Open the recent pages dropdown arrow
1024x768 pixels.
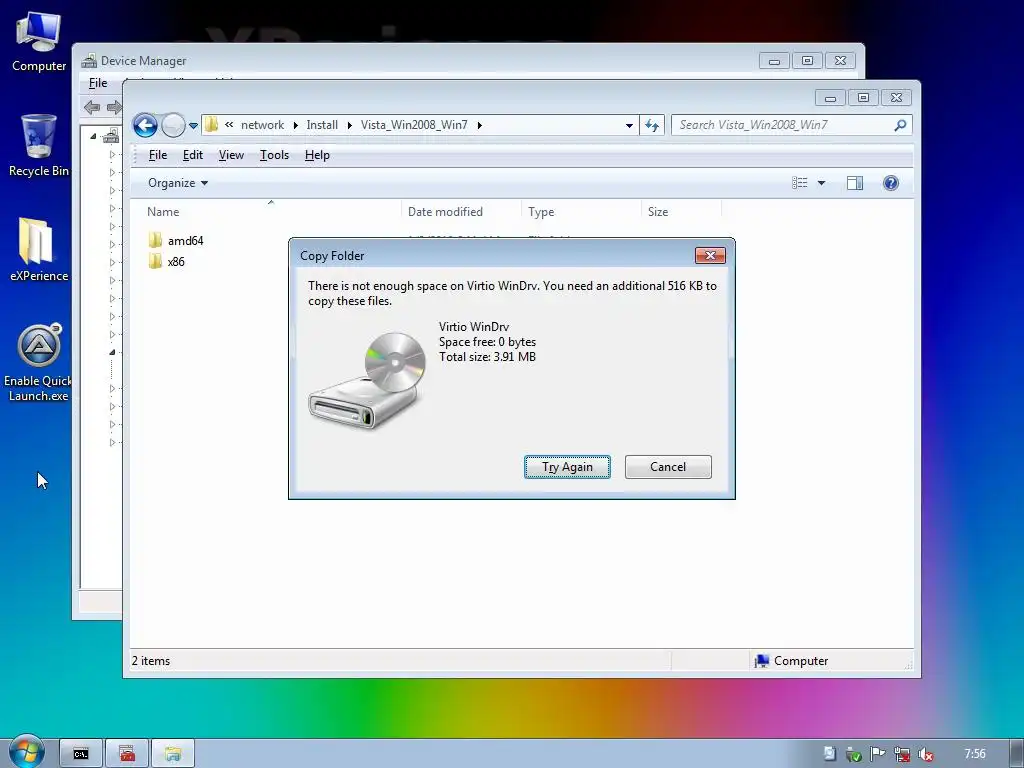click(193, 125)
